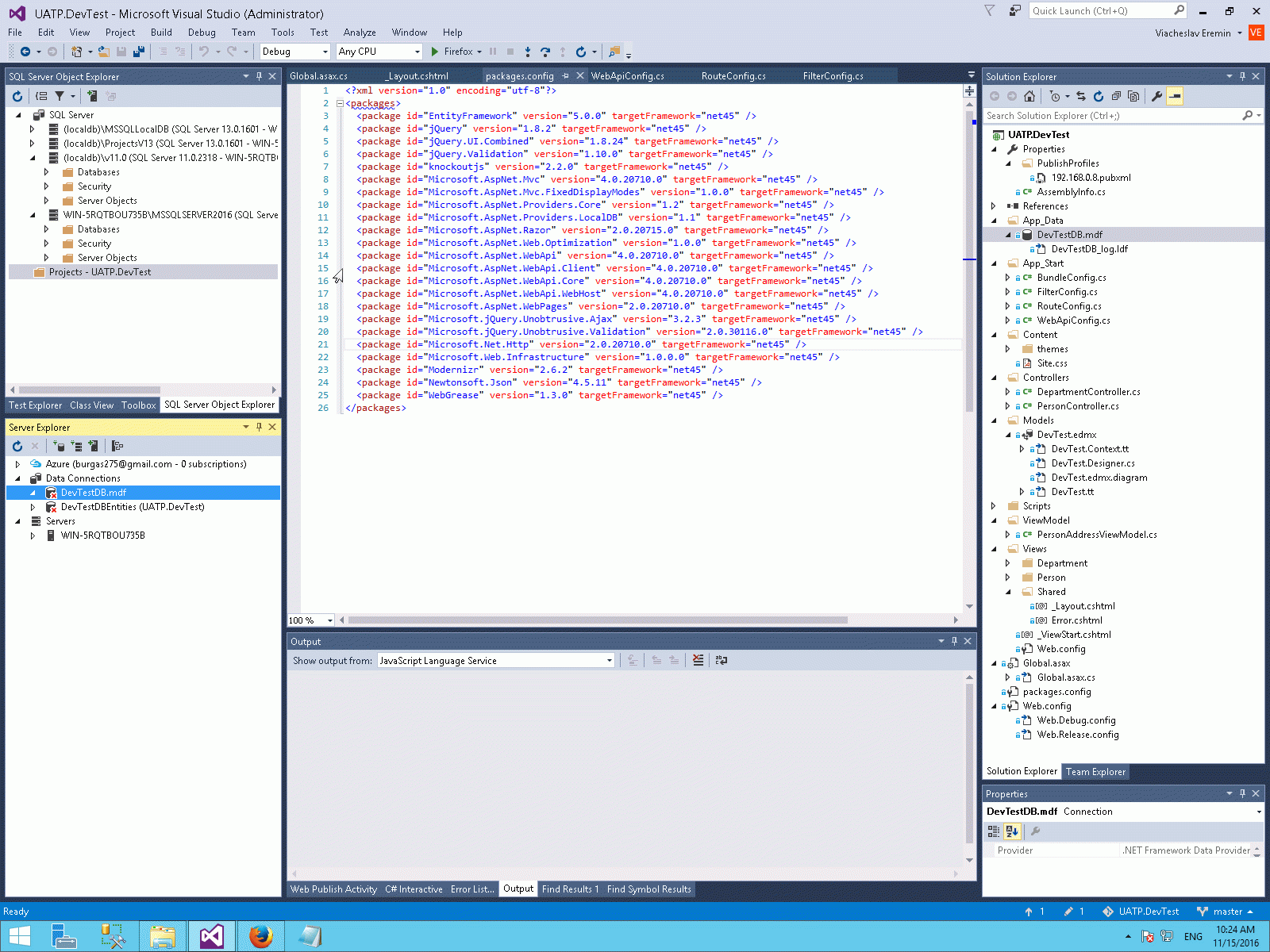Refresh the Server Explorer panel
The width and height of the screenshot is (1270, 952).
coord(17,446)
